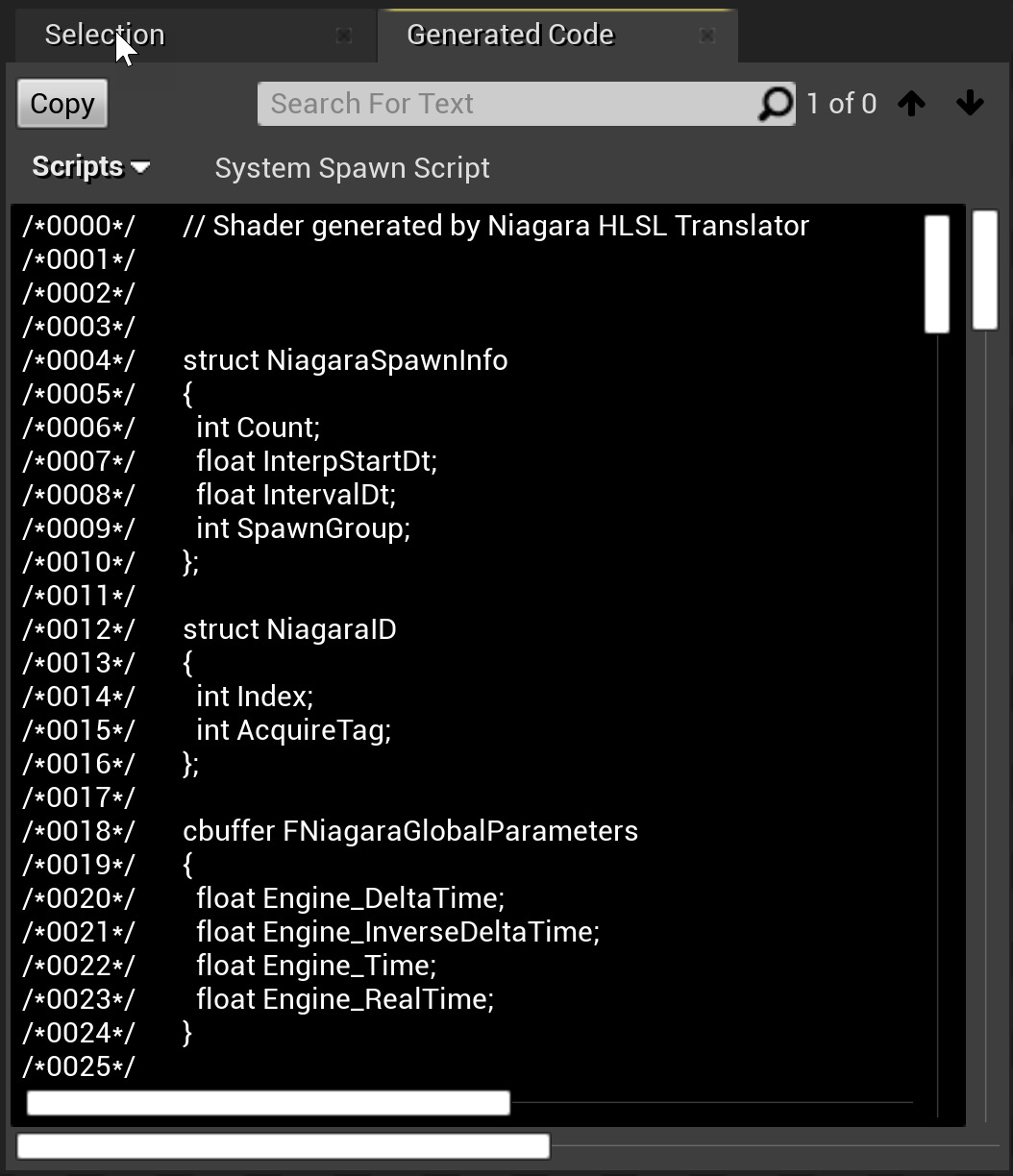Close the Selection tab

click(343, 36)
